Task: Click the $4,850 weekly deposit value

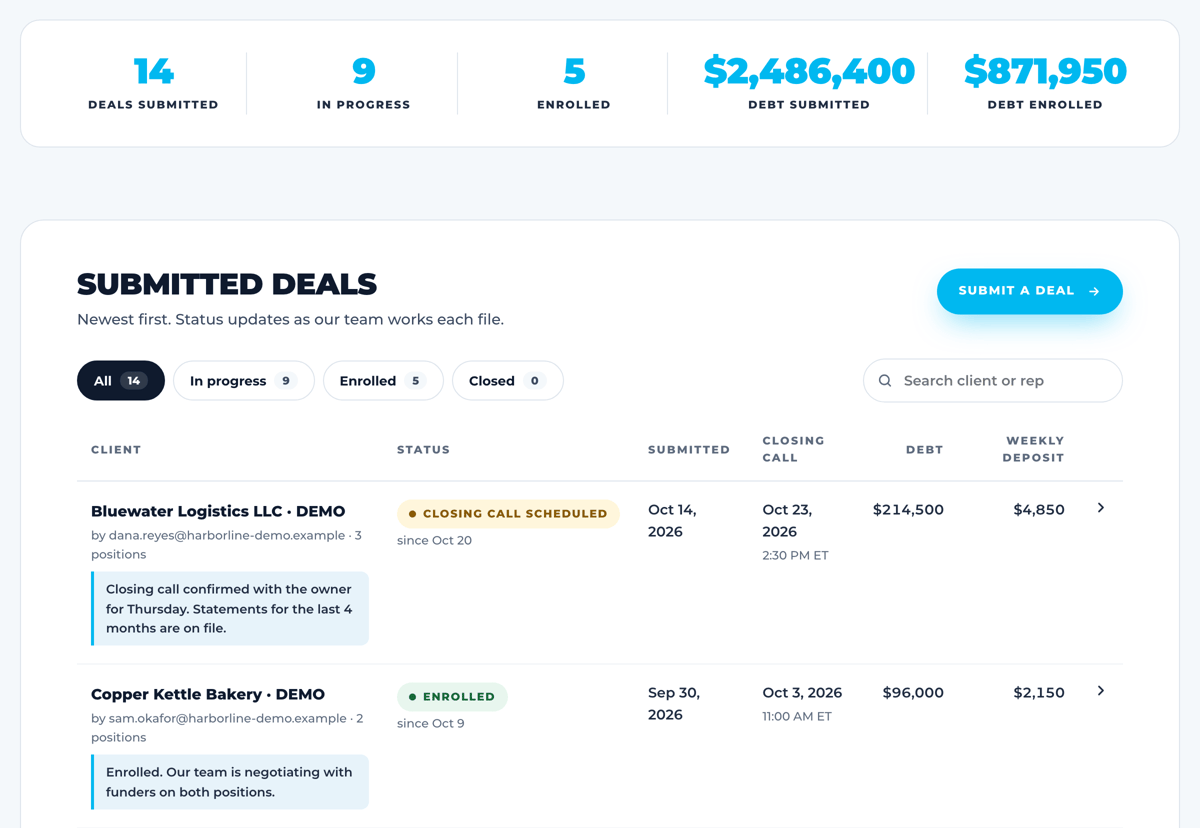Action: [1039, 510]
